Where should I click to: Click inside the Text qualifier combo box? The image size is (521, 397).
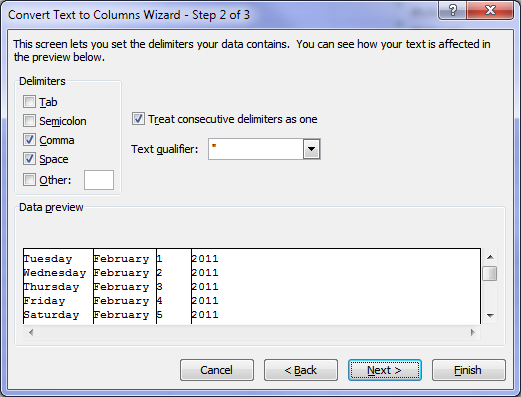256,149
